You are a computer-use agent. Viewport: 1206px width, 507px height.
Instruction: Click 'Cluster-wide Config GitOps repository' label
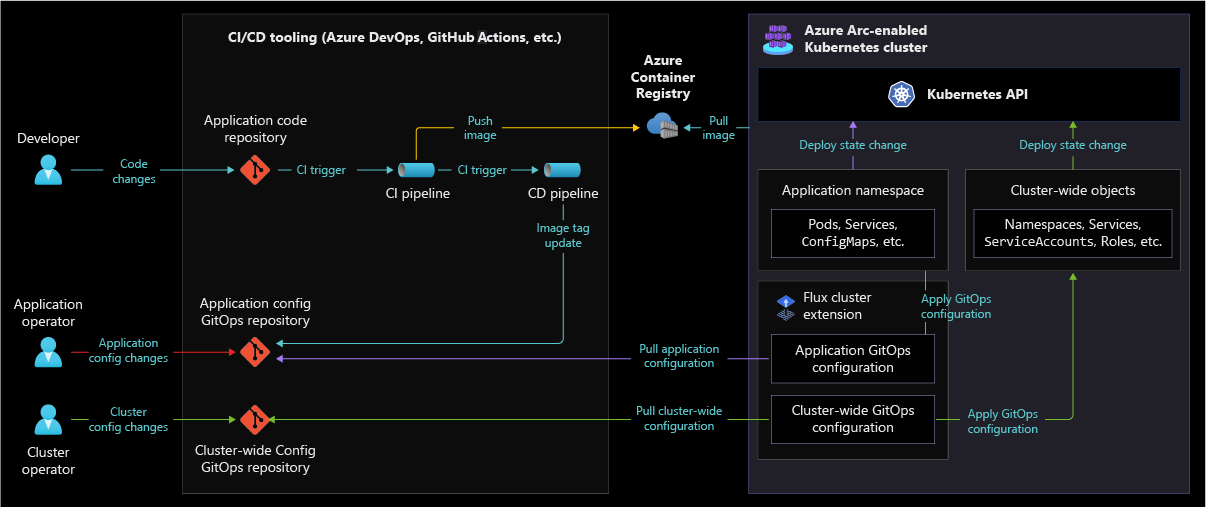pyautogui.click(x=255, y=459)
